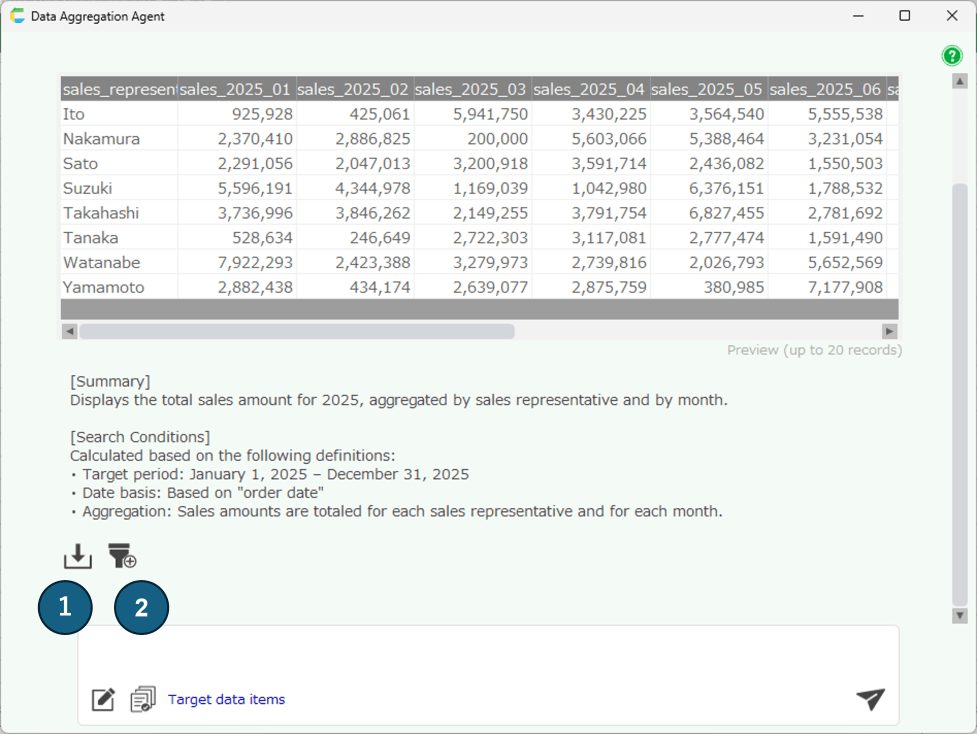Click the Watanabe row name cell
Viewport: 977px width, 734px height.
[101, 262]
